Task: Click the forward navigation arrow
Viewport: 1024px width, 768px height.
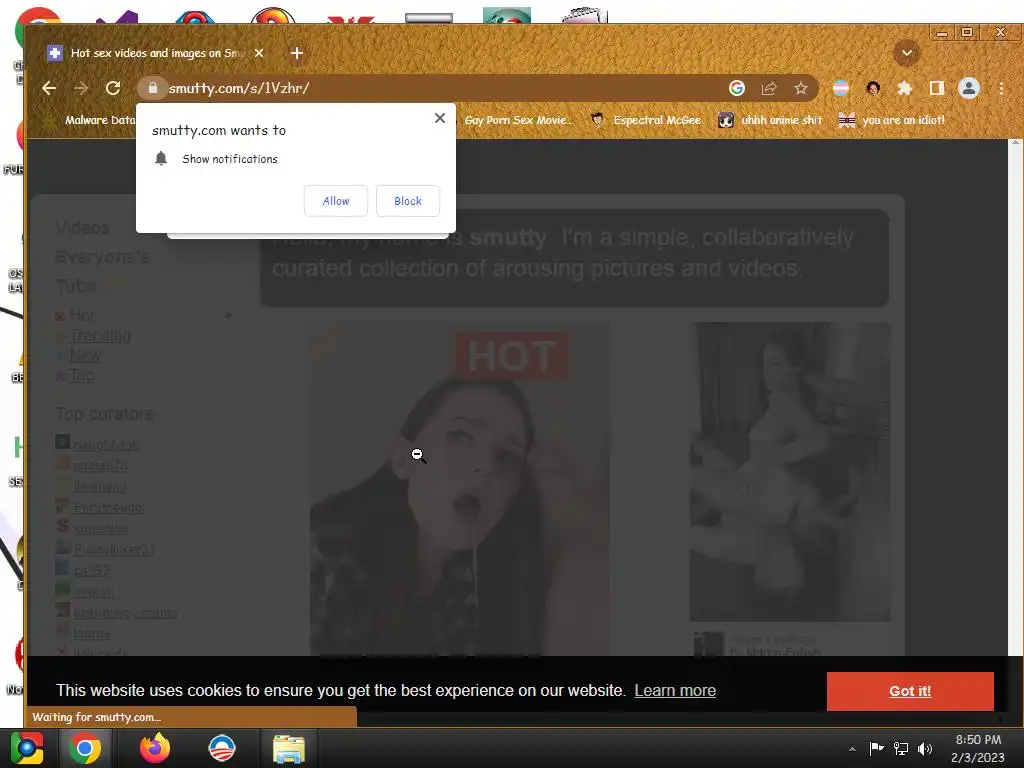Action: click(81, 88)
